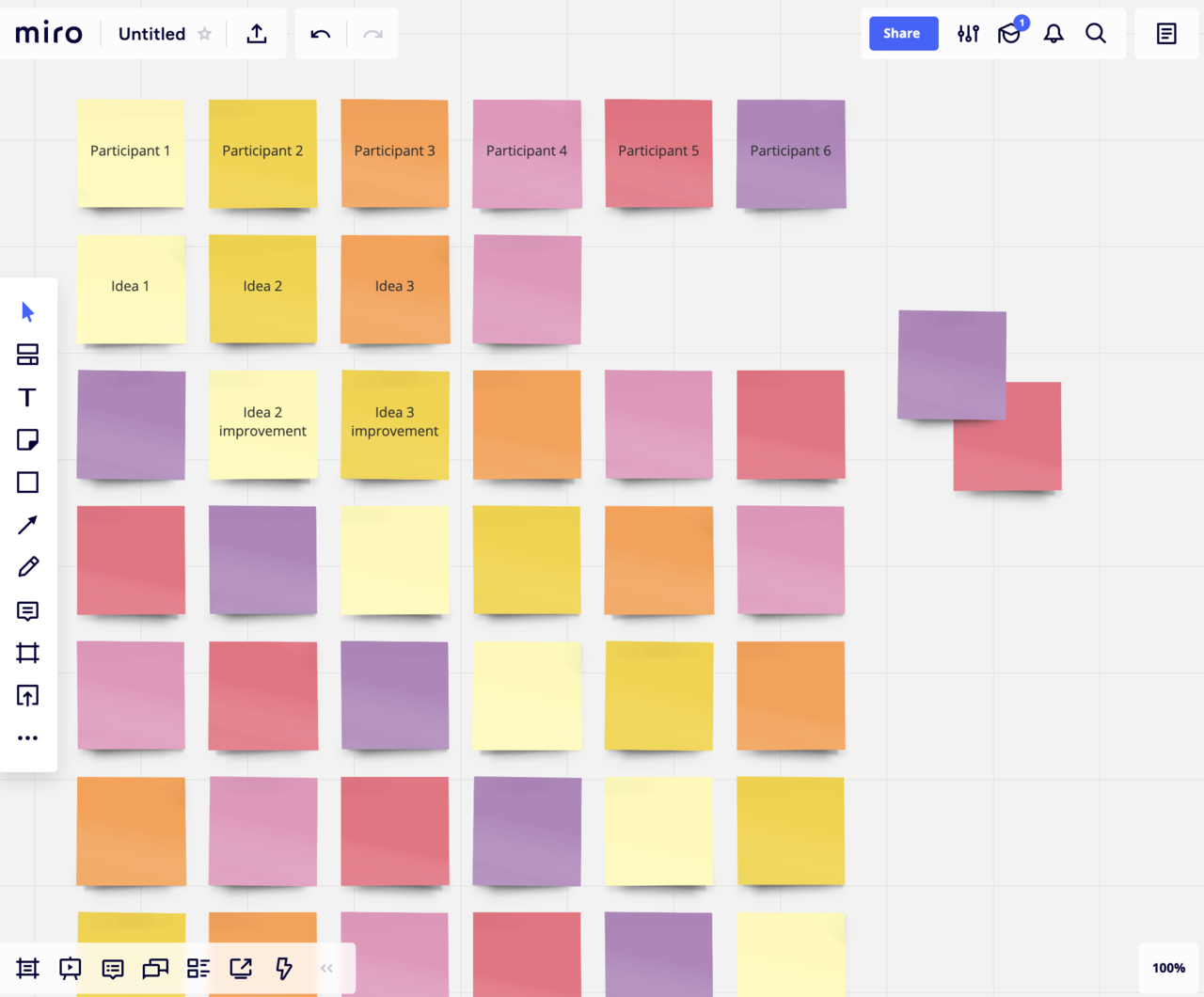Open the activities lightning bolt icon
Viewport: 1204px width, 997px height.
click(283, 968)
